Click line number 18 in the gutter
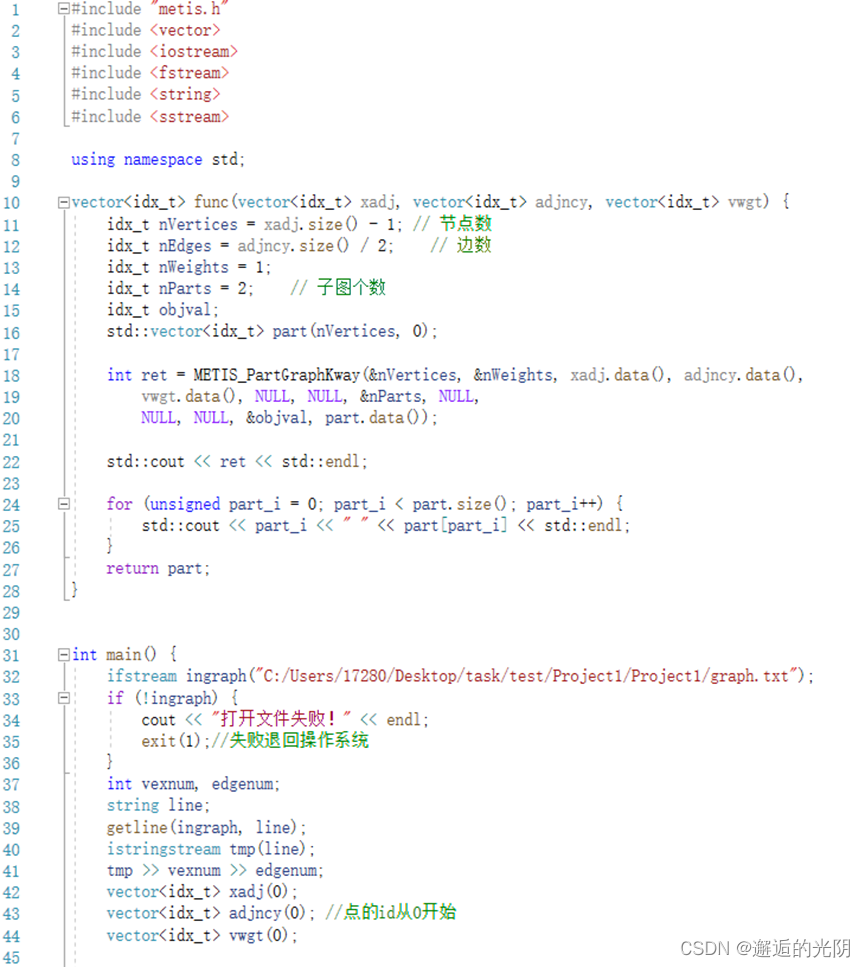The image size is (865, 967). 11,376
